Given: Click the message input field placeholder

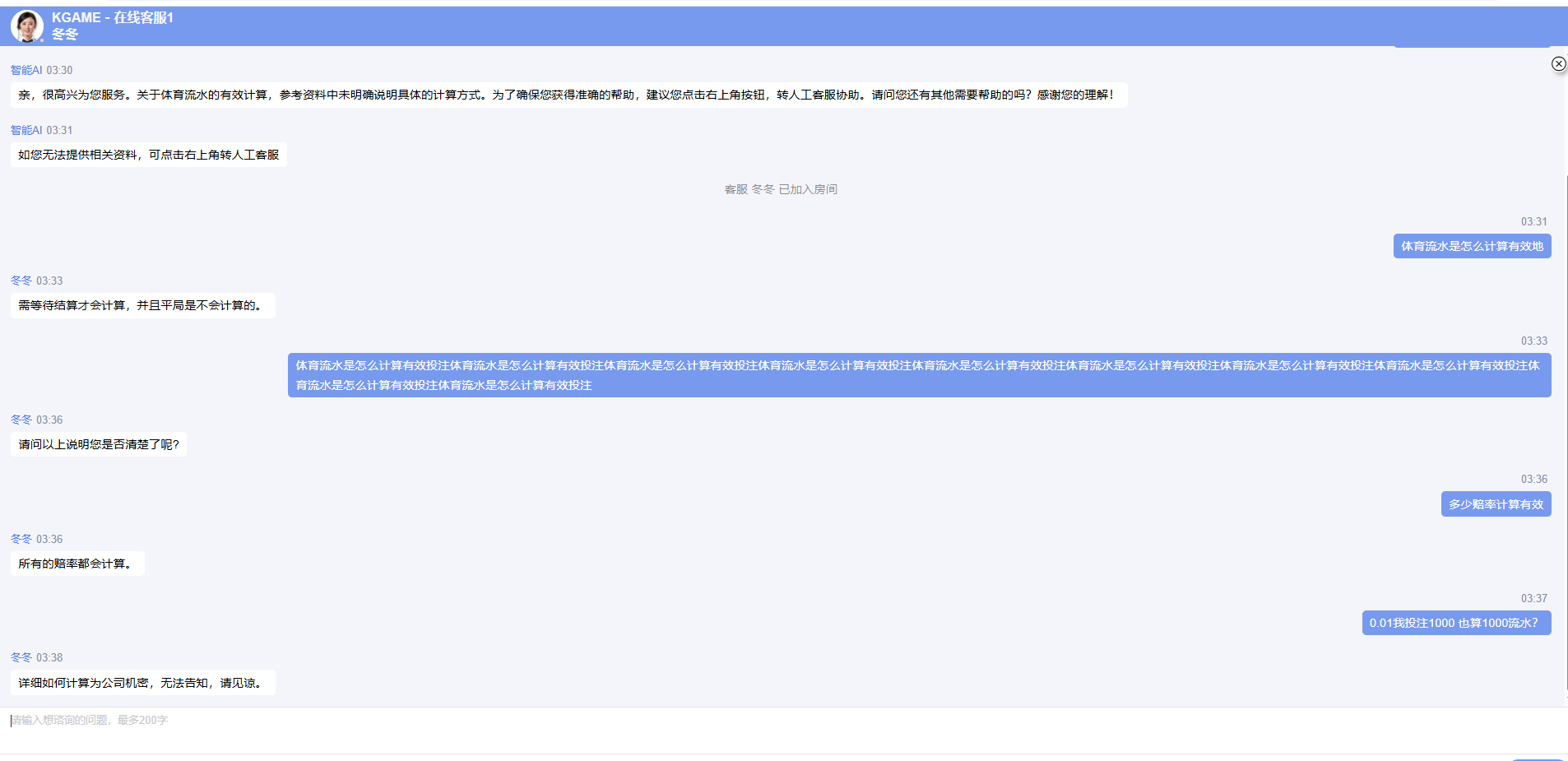Looking at the screenshot, I should (x=90, y=721).
